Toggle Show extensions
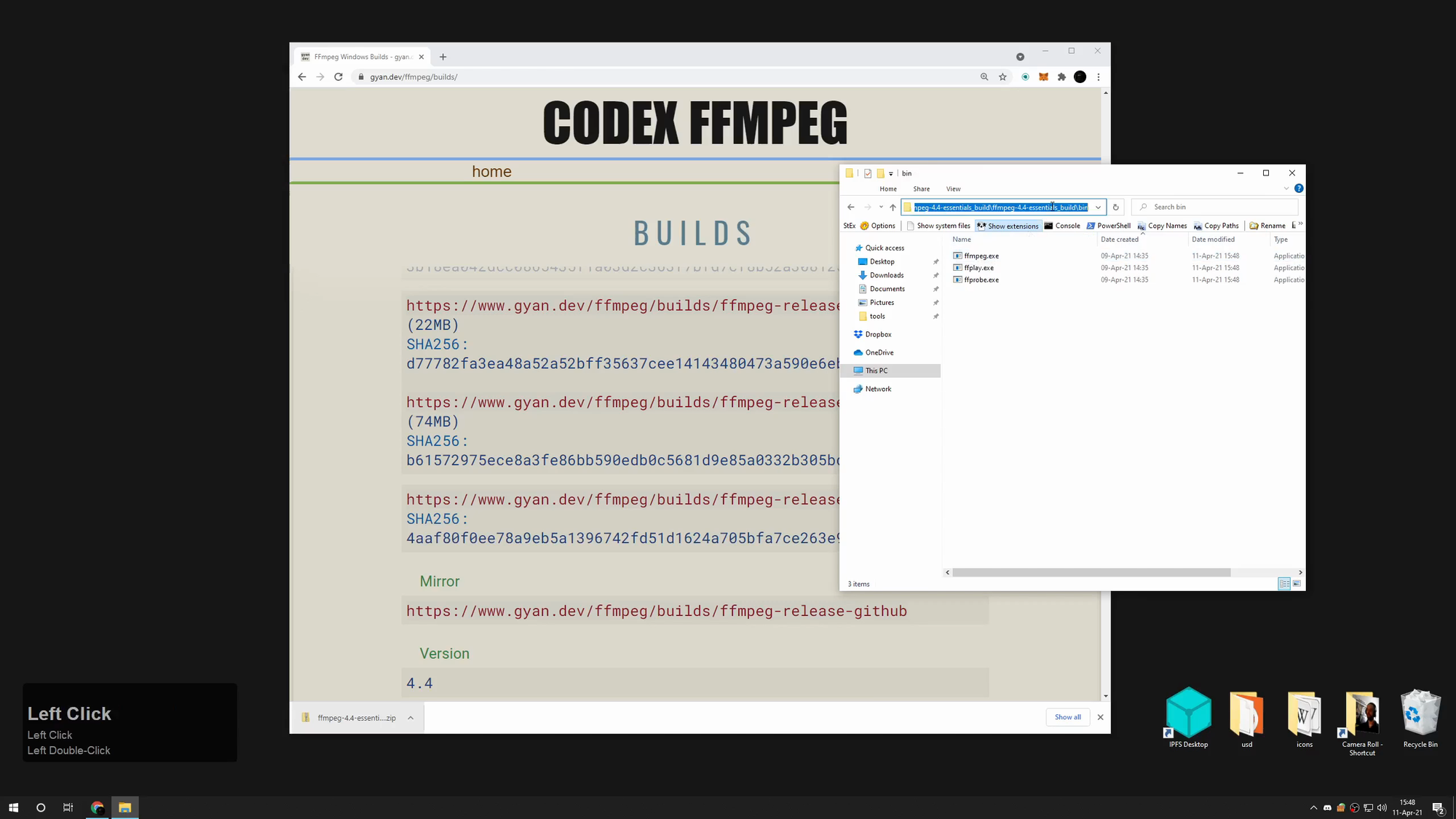 click(x=1008, y=226)
